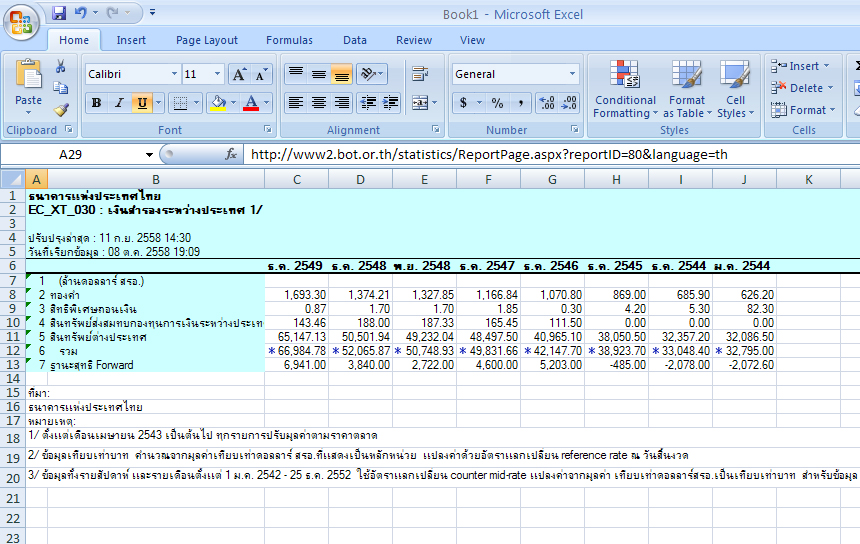
Task: Open the View tab
Action: pos(472,40)
